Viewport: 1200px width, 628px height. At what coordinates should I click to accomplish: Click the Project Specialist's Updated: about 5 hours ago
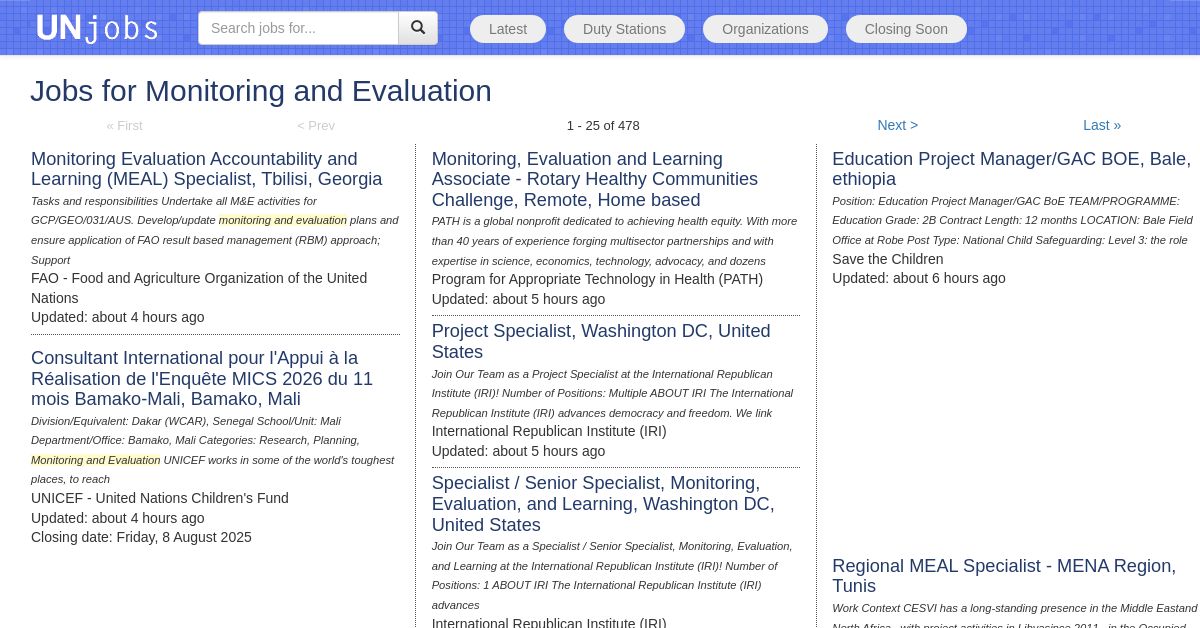(x=518, y=451)
